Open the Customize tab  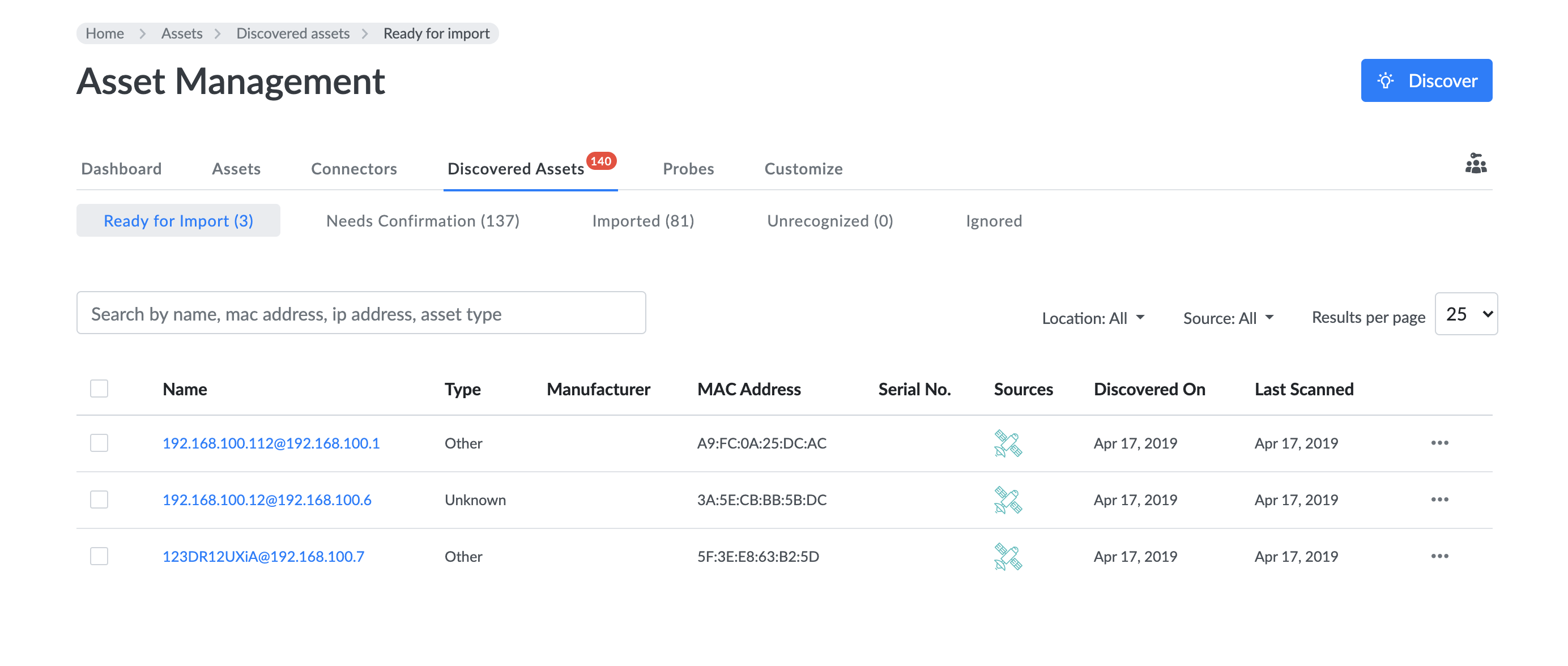803,169
